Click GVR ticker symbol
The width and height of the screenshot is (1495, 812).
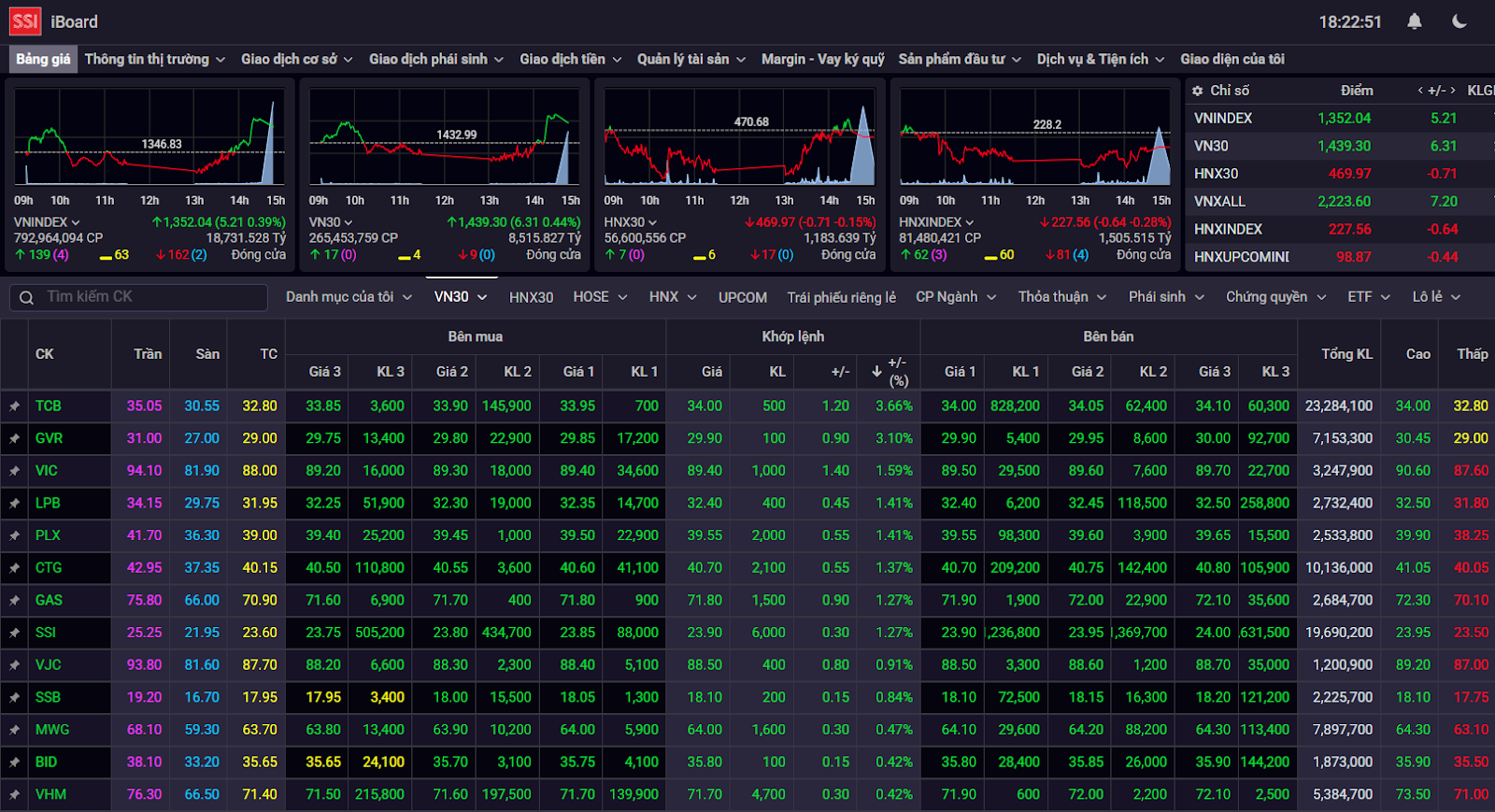(50, 438)
